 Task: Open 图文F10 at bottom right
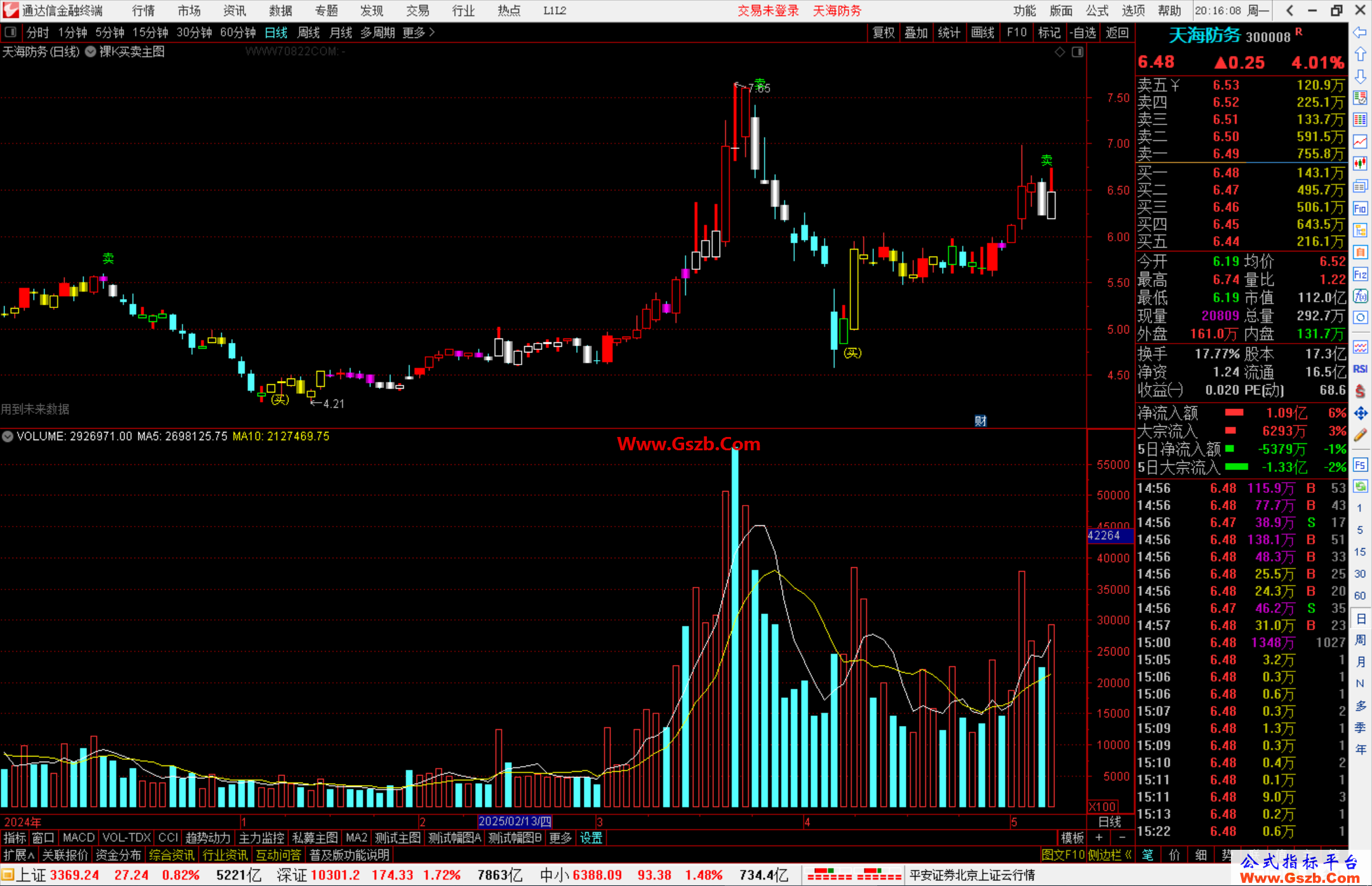[x=1063, y=855]
